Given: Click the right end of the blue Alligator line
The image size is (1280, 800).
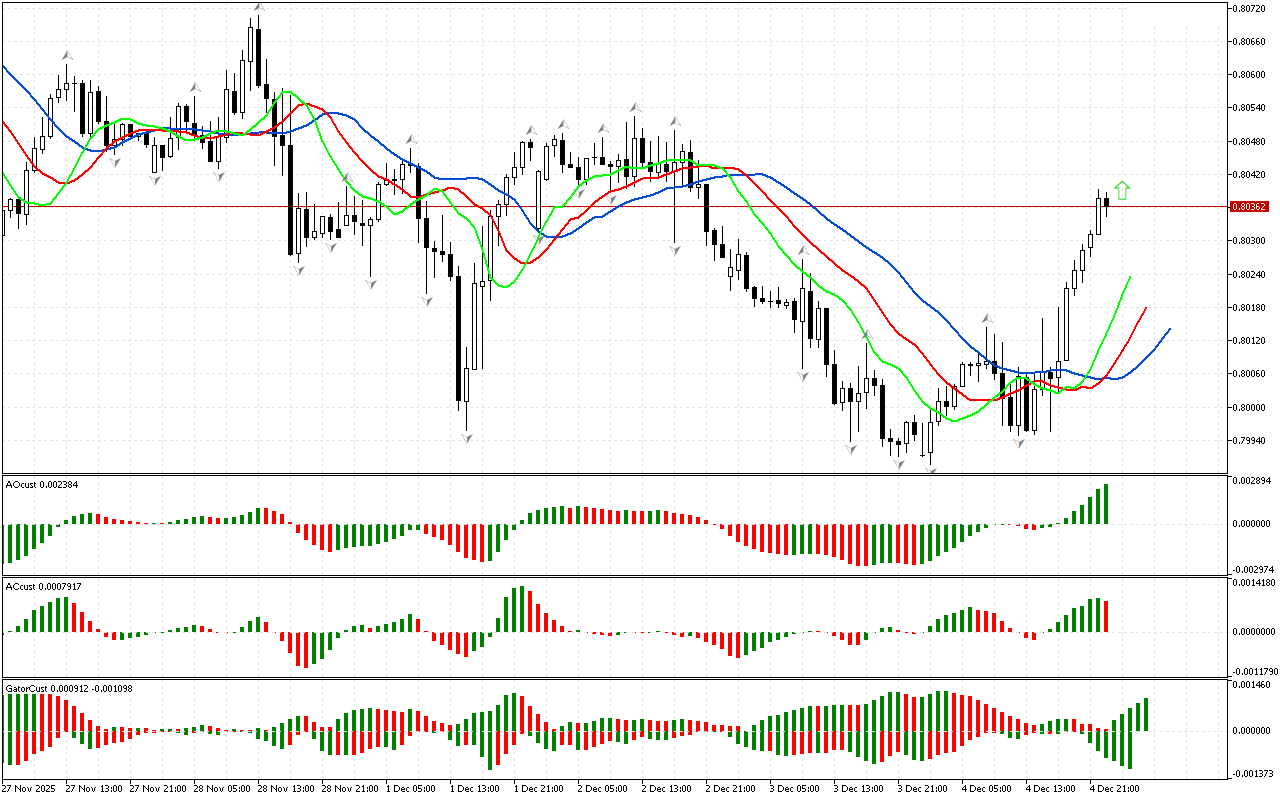Looking at the screenshot, I should click(1168, 329).
